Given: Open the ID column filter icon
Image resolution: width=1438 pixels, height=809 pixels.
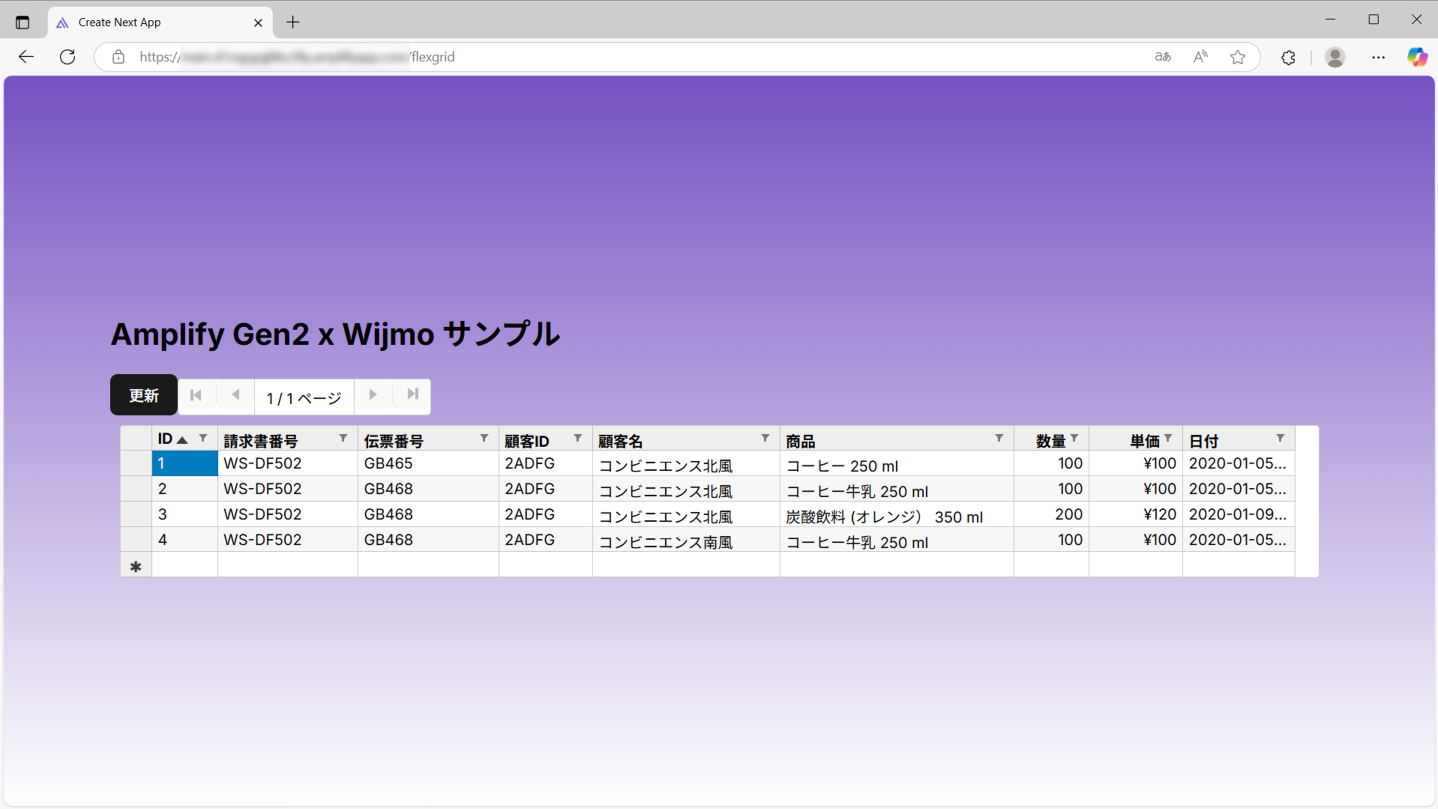Looking at the screenshot, I should [203, 439].
